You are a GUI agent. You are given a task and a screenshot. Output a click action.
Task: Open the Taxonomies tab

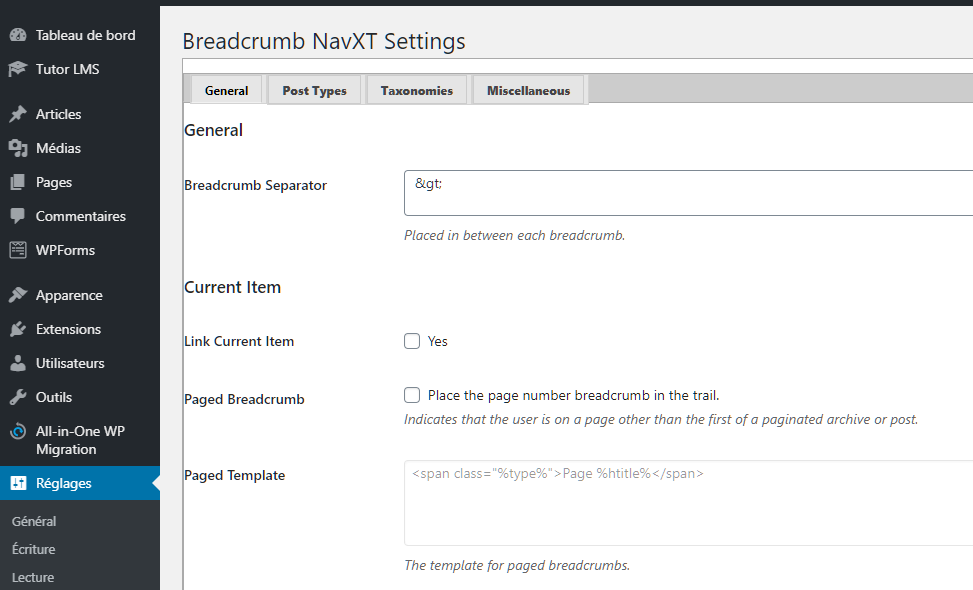coord(417,89)
